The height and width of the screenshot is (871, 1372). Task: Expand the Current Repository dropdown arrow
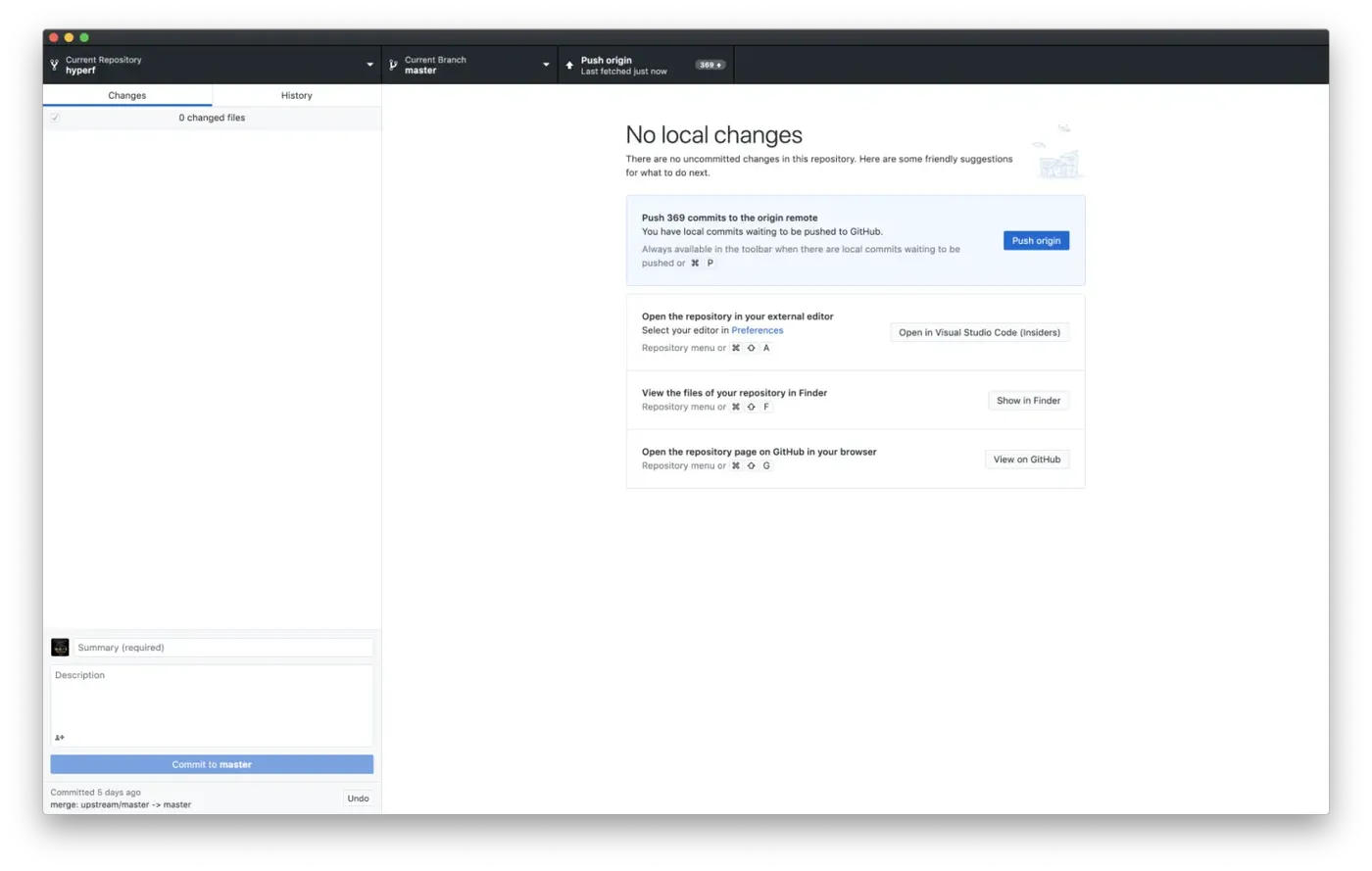(369, 65)
